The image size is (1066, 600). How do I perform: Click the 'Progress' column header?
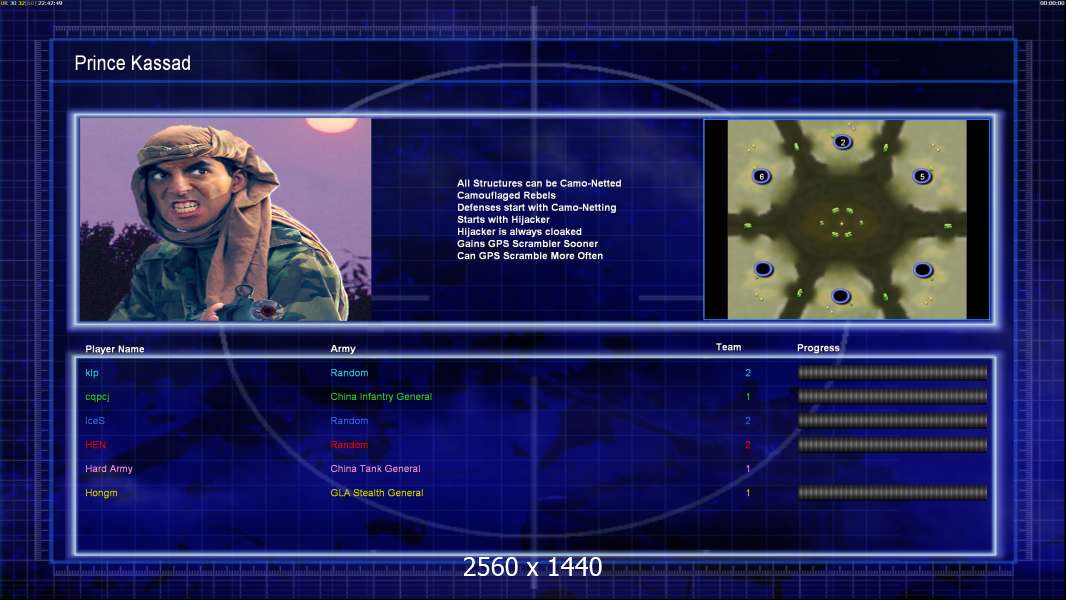point(818,348)
